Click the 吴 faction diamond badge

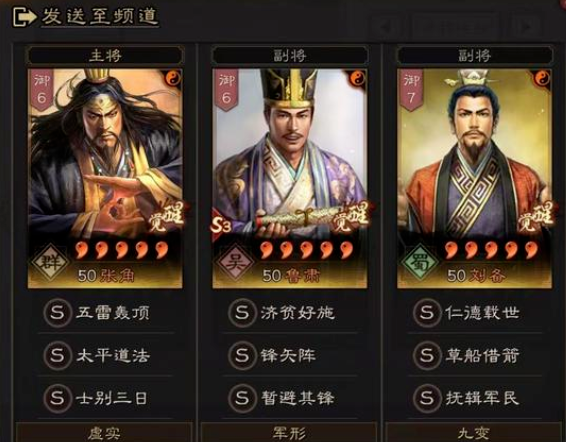pyautogui.click(x=235, y=263)
